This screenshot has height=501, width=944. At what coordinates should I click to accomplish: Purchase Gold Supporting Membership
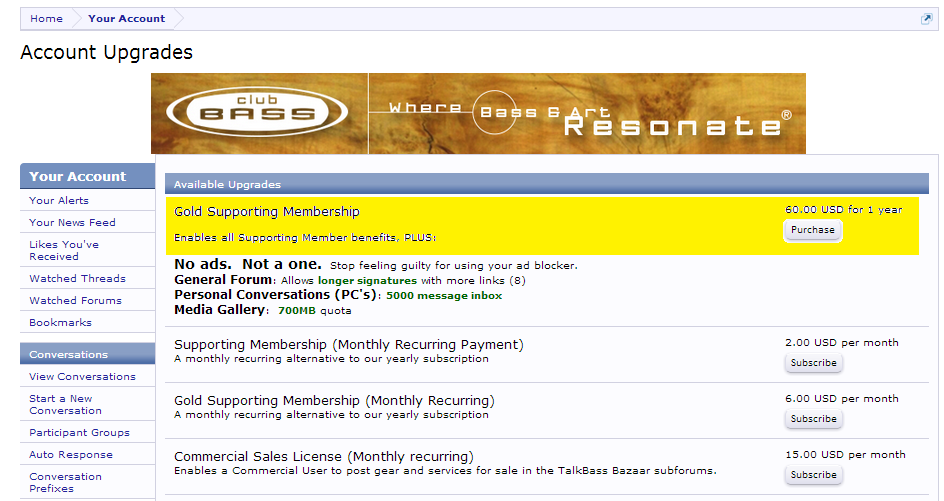pos(813,230)
